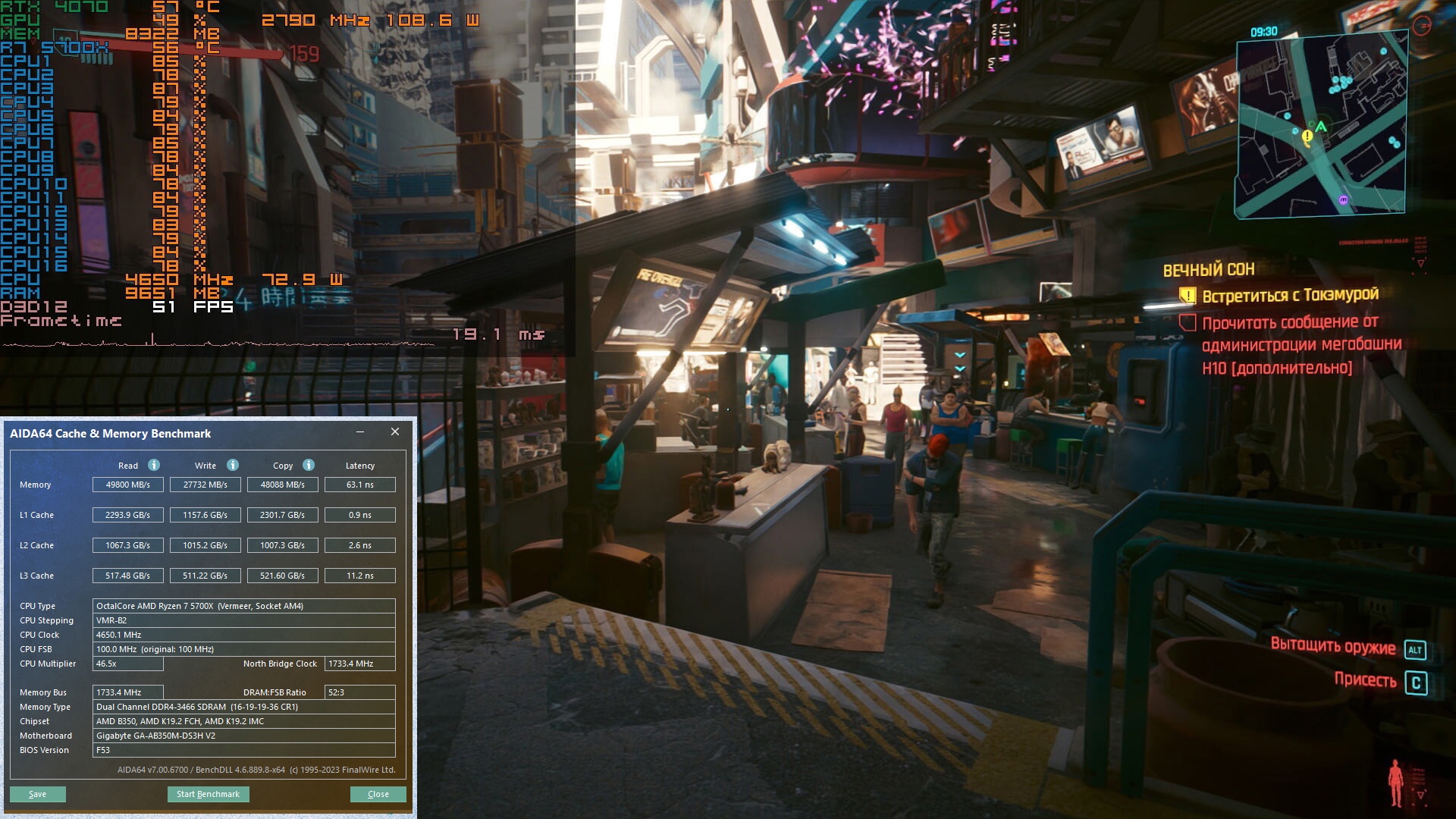1456x819 pixels.
Task: Click the L3 Cache latency 11.2 ns cell
Action: tap(359, 576)
